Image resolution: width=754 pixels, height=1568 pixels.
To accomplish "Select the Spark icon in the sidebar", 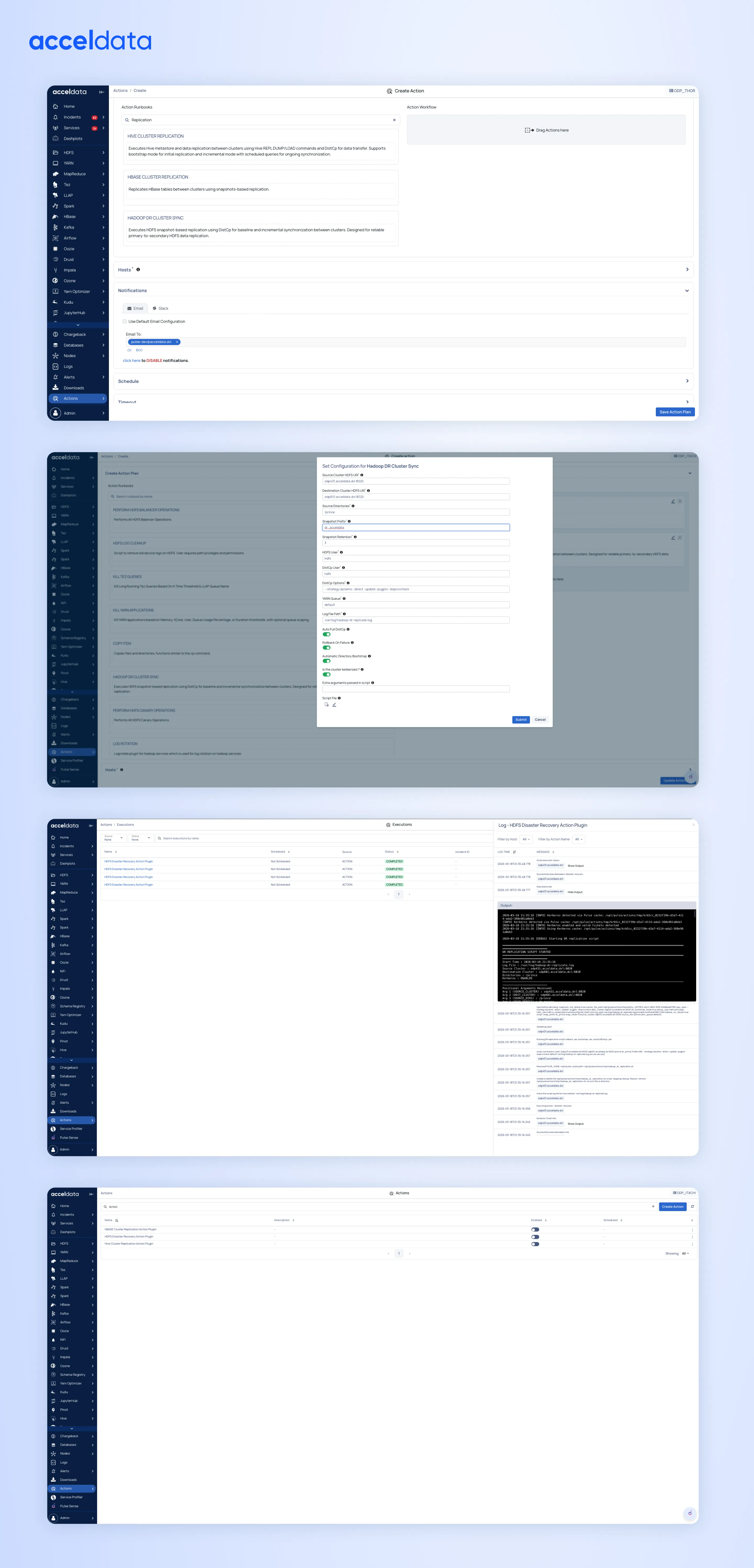I will click(x=56, y=206).
